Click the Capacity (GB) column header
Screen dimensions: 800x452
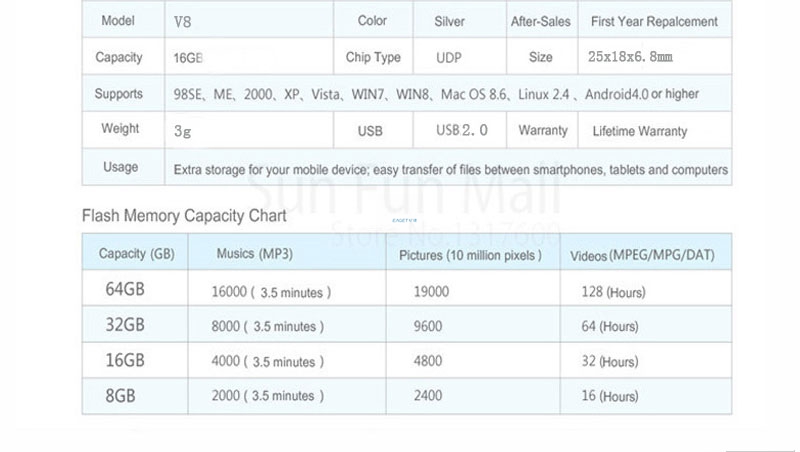[x=136, y=254]
